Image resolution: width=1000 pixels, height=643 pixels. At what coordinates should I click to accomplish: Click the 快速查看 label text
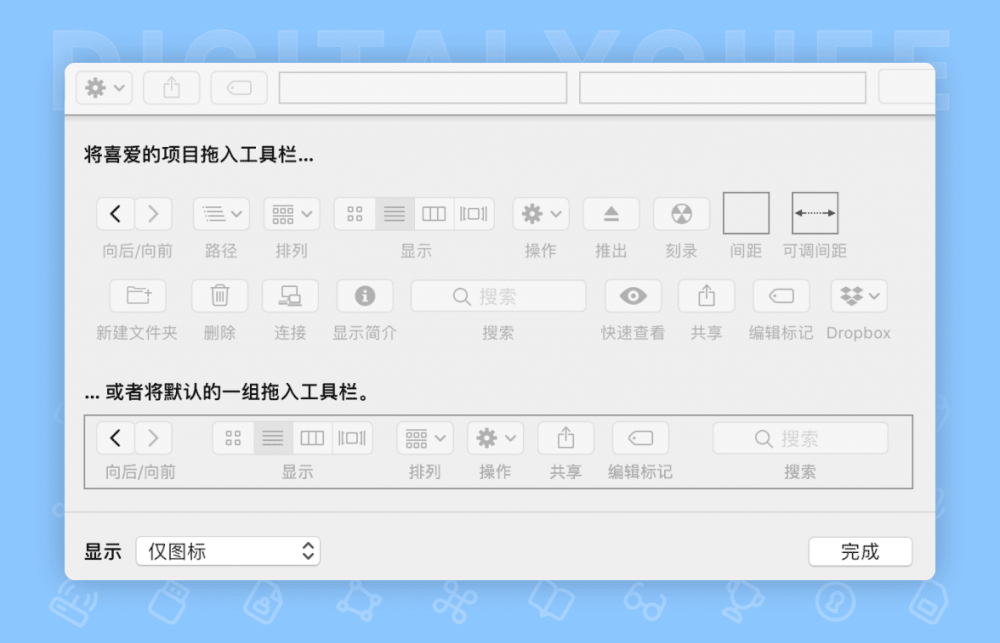(633, 333)
